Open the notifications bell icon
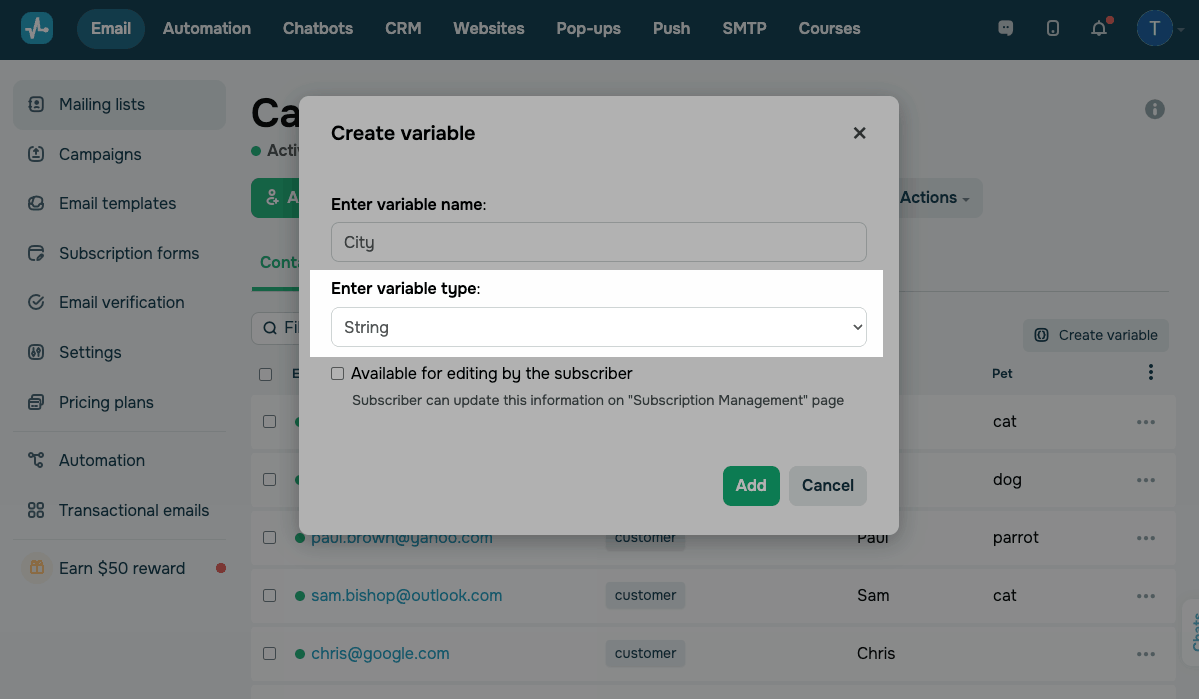Viewport: 1199px width, 699px height. 1099,28
